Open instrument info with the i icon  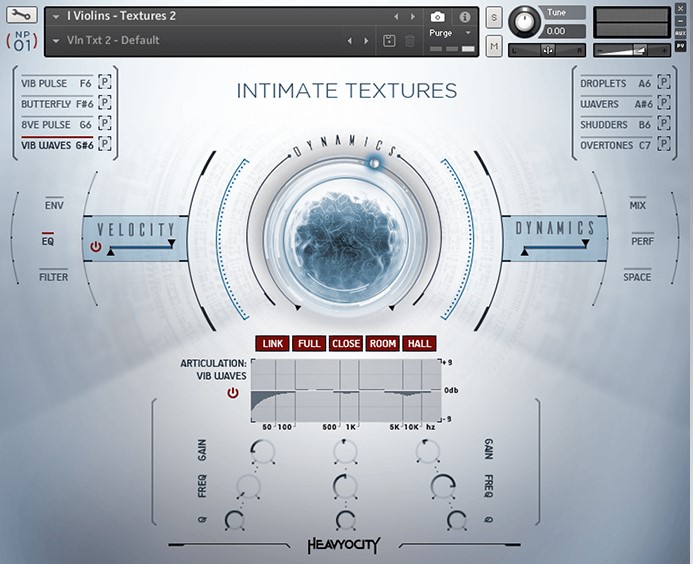465,17
